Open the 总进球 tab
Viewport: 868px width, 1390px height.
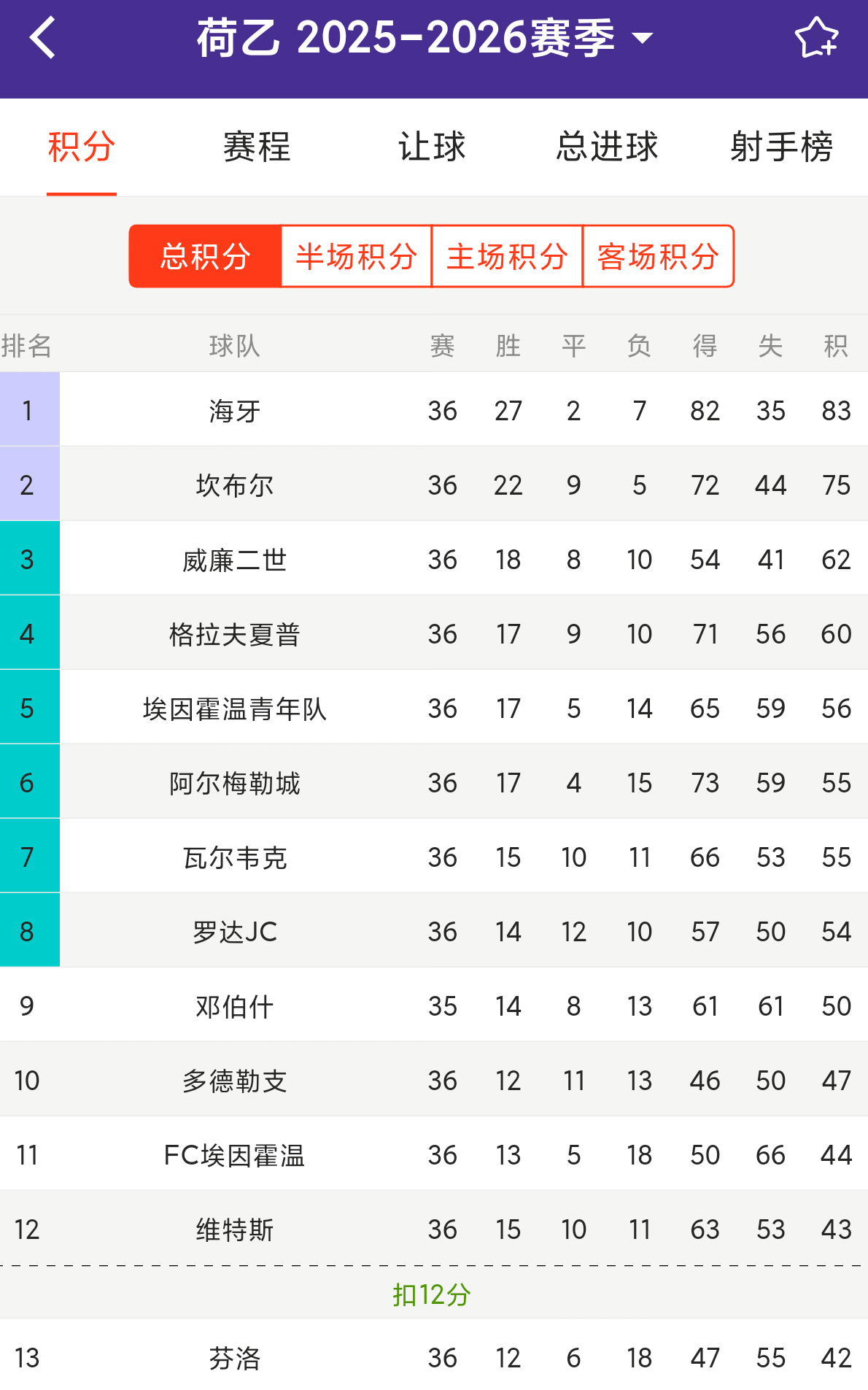pos(607,147)
